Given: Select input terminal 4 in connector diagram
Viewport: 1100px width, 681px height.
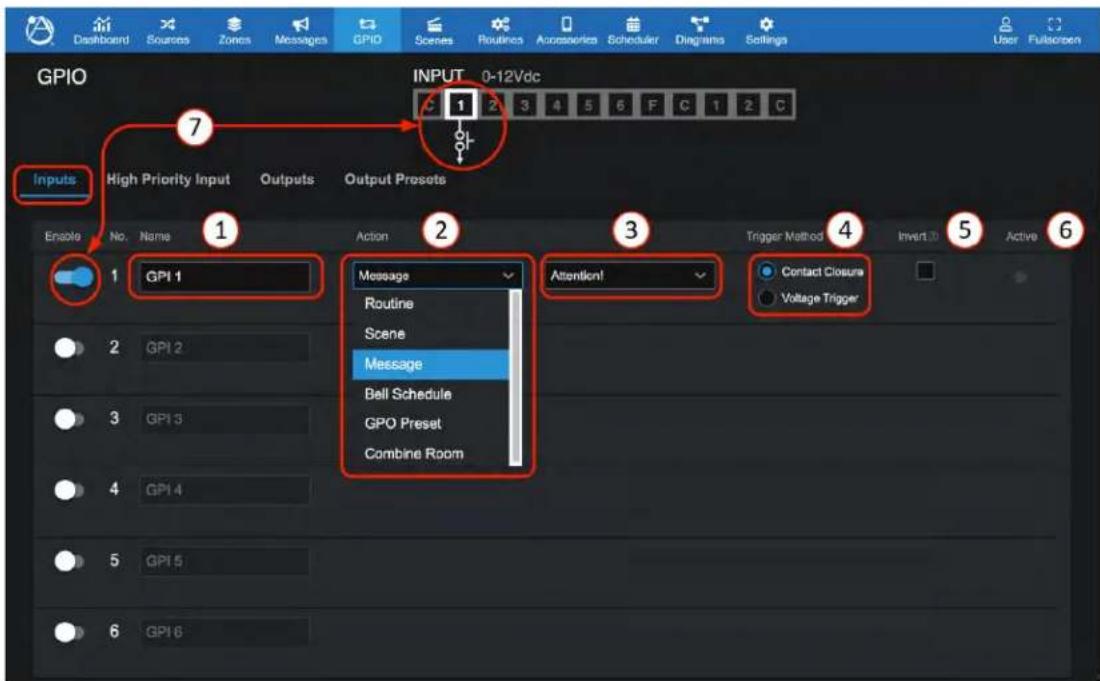Looking at the screenshot, I should [556, 105].
